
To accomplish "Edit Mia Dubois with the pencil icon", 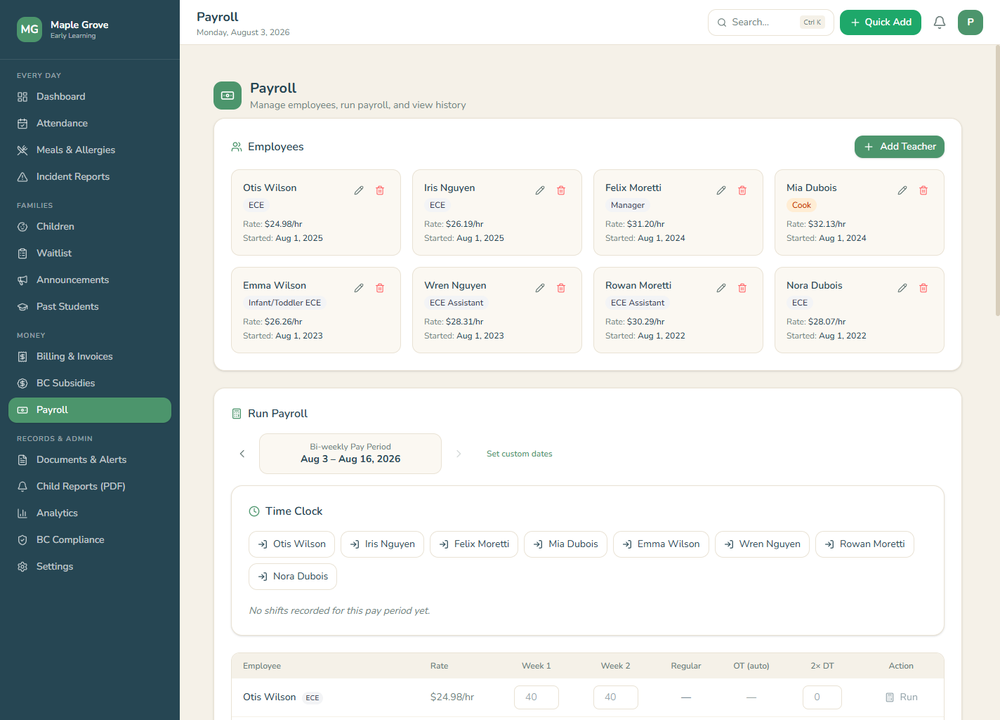I will [x=902, y=191].
